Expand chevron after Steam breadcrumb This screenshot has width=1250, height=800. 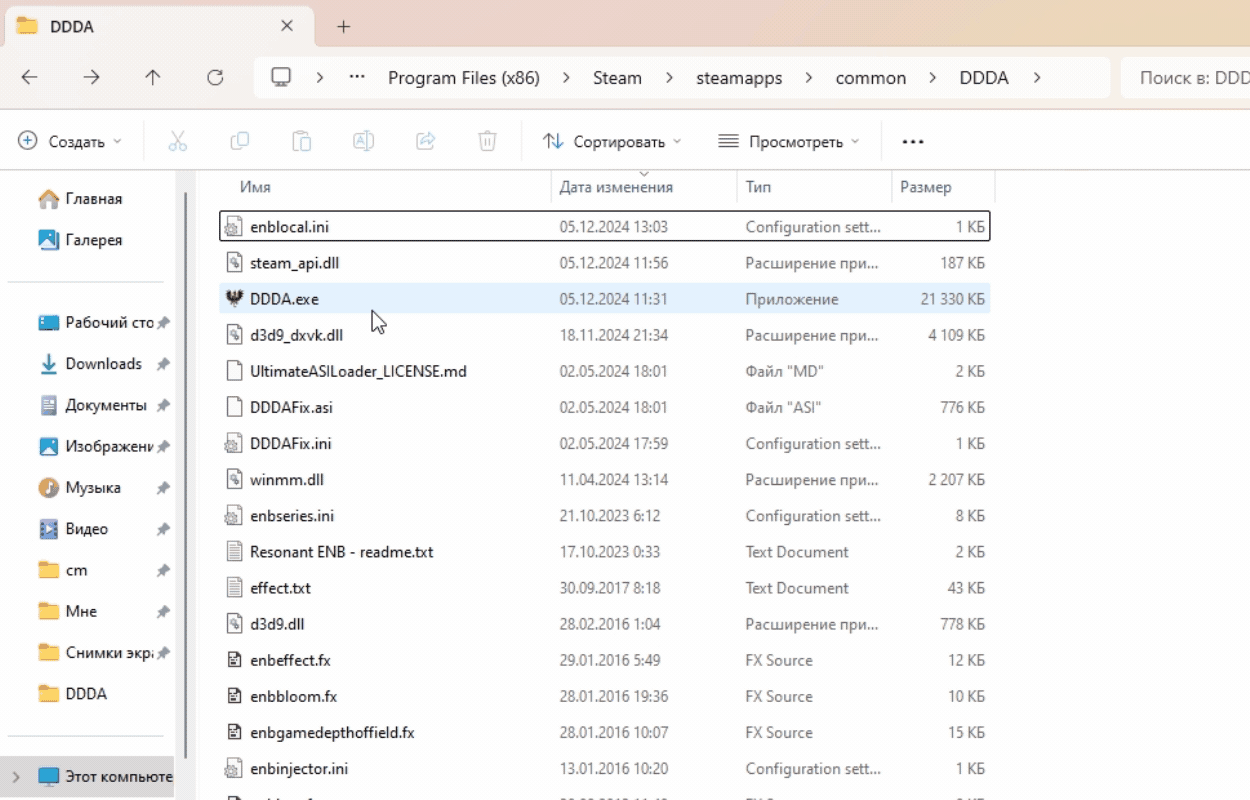670,78
